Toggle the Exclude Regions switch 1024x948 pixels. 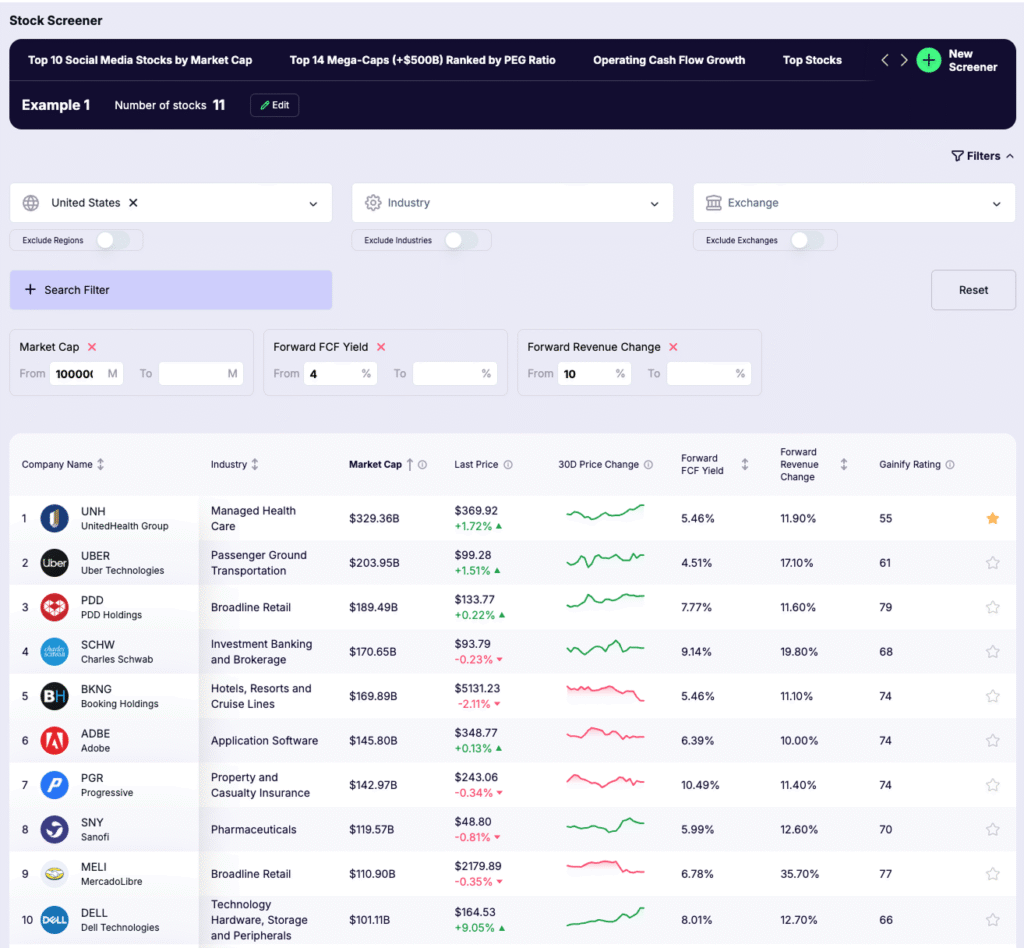pos(112,240)
